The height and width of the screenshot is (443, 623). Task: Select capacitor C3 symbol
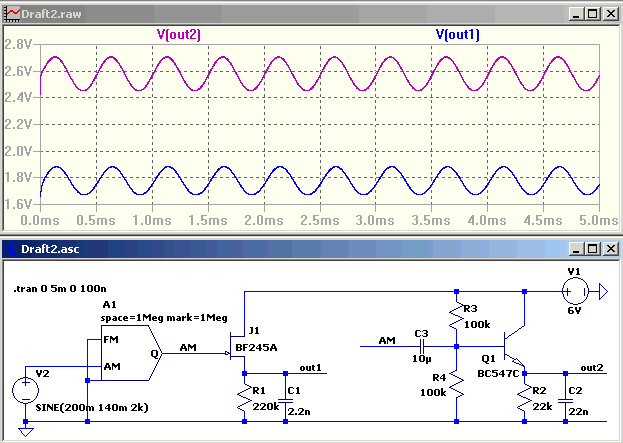[422, 346]
